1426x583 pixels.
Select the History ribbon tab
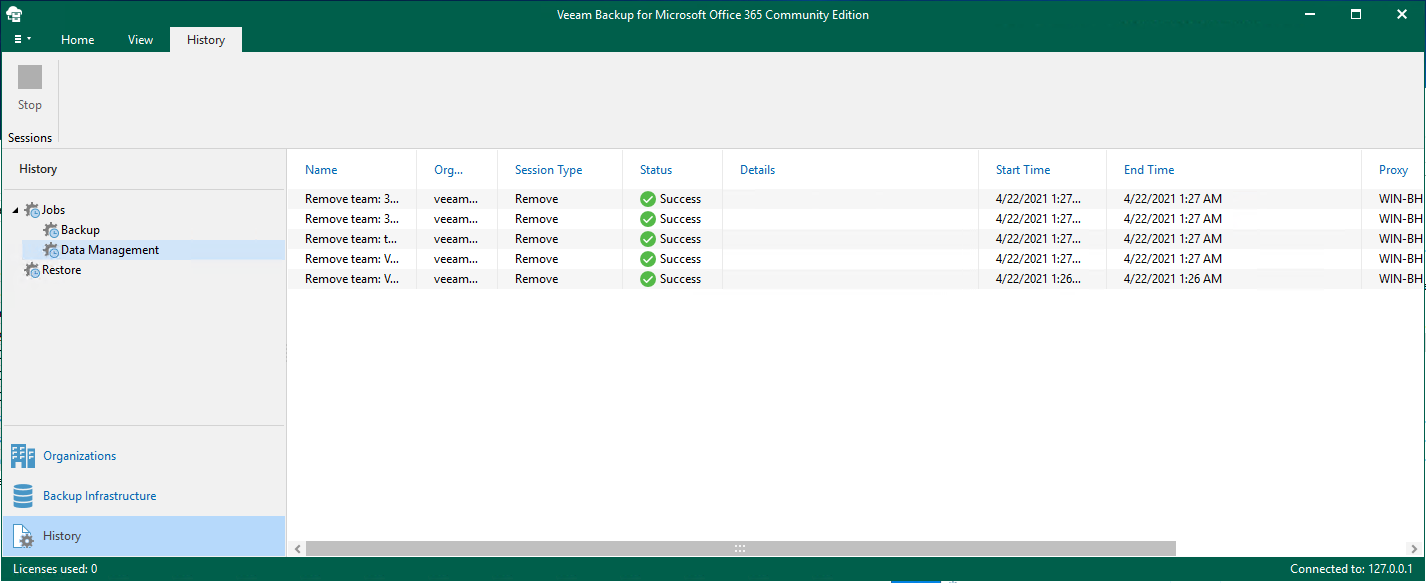coord(206,40)
